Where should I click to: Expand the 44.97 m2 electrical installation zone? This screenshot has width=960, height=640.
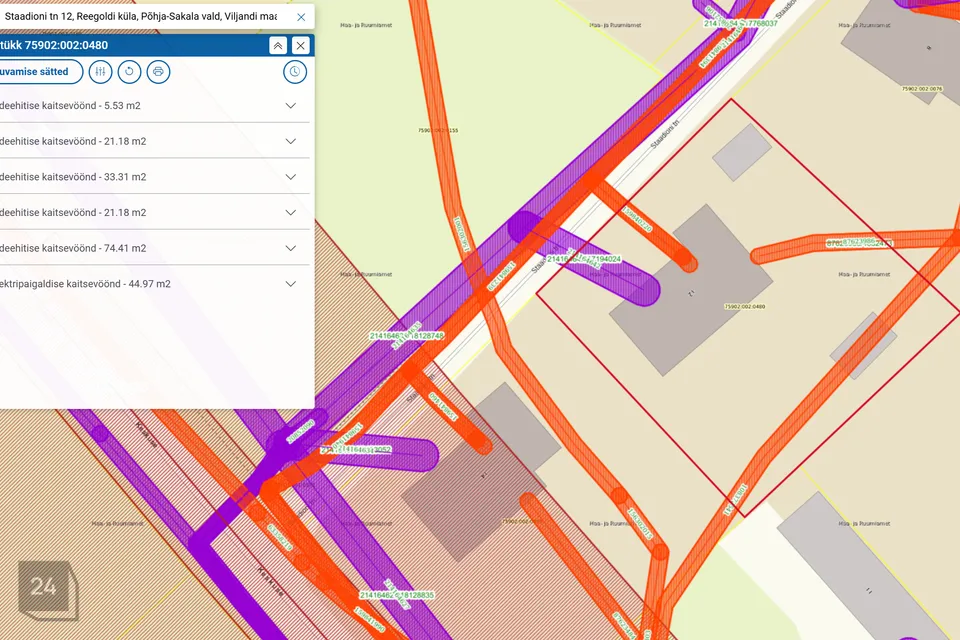291,284
